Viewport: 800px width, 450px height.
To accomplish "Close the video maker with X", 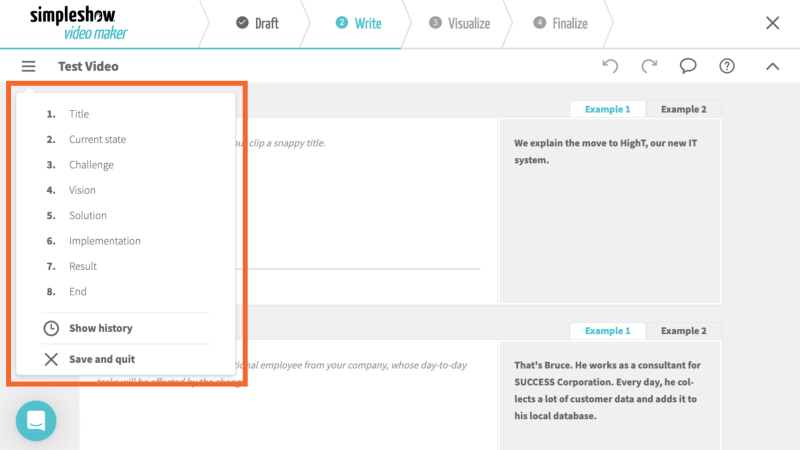I will (772, 23).
